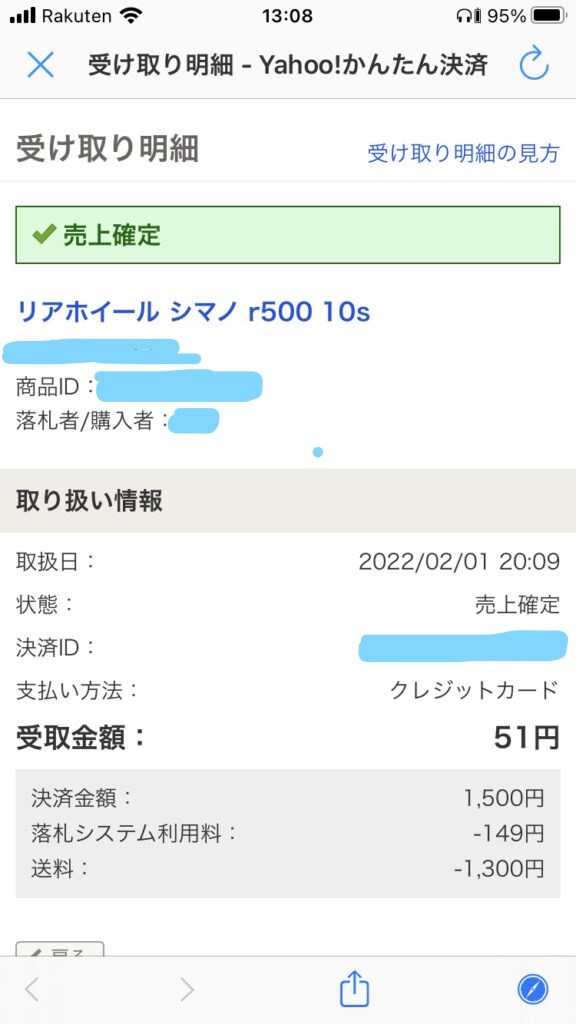Tap the 戻る button at page bottom

[x=59, y=948]
